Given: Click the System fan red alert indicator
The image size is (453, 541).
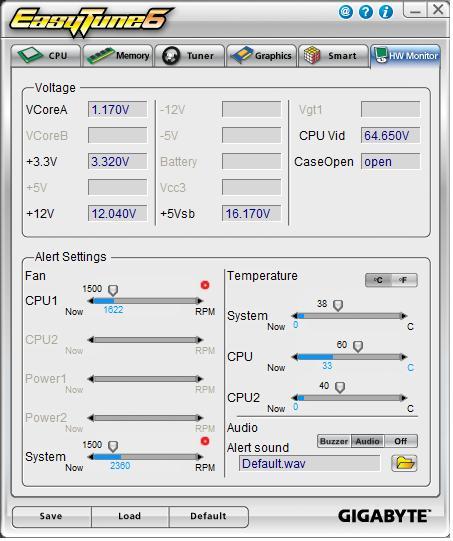Looking at the screenshot, I should [205, 441].
